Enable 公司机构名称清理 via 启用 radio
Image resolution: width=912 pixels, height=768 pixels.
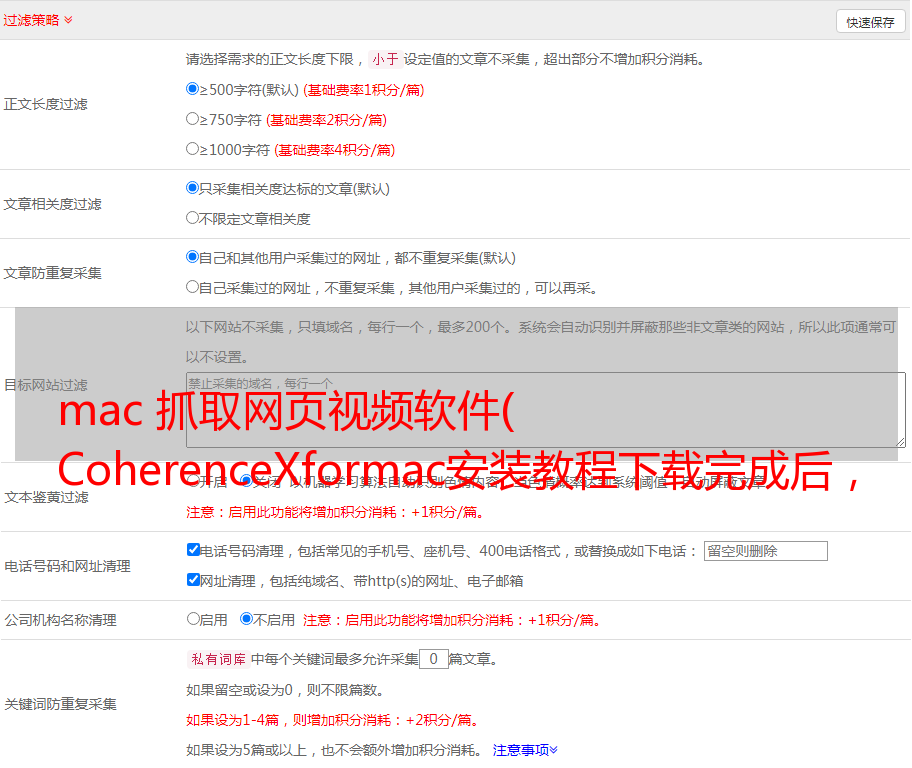point(193,618)
